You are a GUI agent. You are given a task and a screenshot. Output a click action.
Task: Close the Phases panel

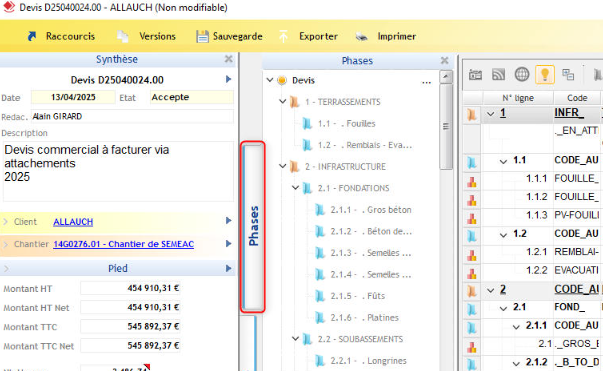point(445,60)
